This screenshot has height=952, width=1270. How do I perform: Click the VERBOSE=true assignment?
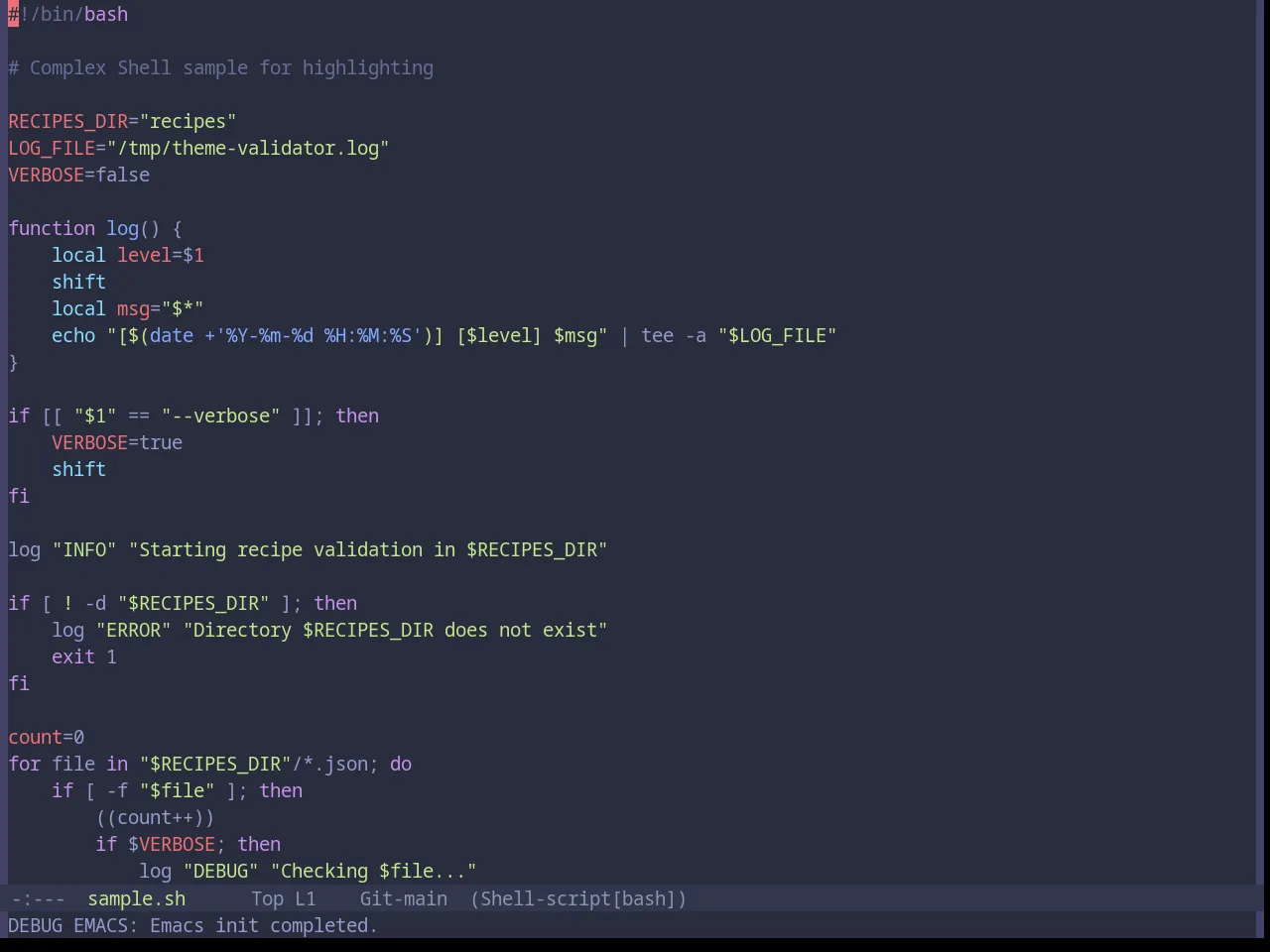tap(117, 442)
